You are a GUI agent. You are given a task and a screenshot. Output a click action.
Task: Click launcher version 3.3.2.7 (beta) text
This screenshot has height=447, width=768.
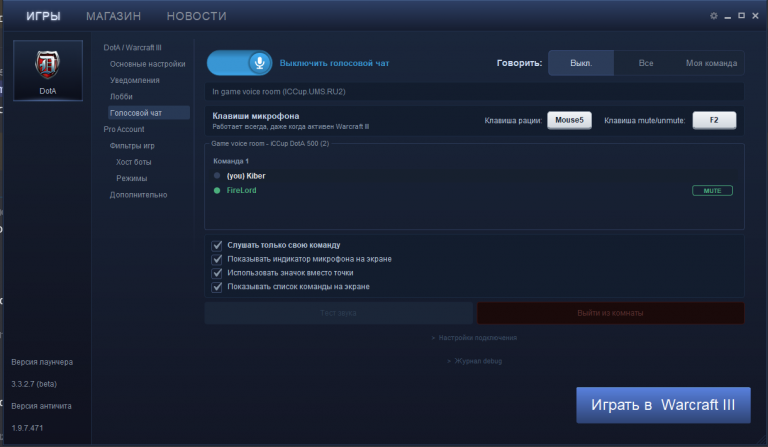point(34,384)
